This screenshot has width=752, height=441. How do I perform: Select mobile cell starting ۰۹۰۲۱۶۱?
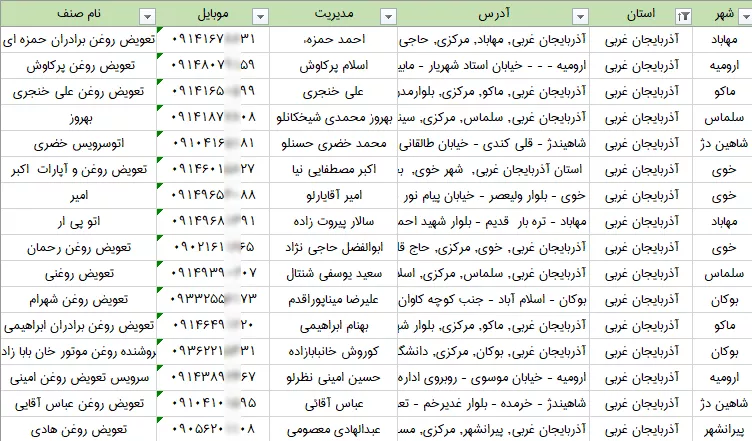213,247
